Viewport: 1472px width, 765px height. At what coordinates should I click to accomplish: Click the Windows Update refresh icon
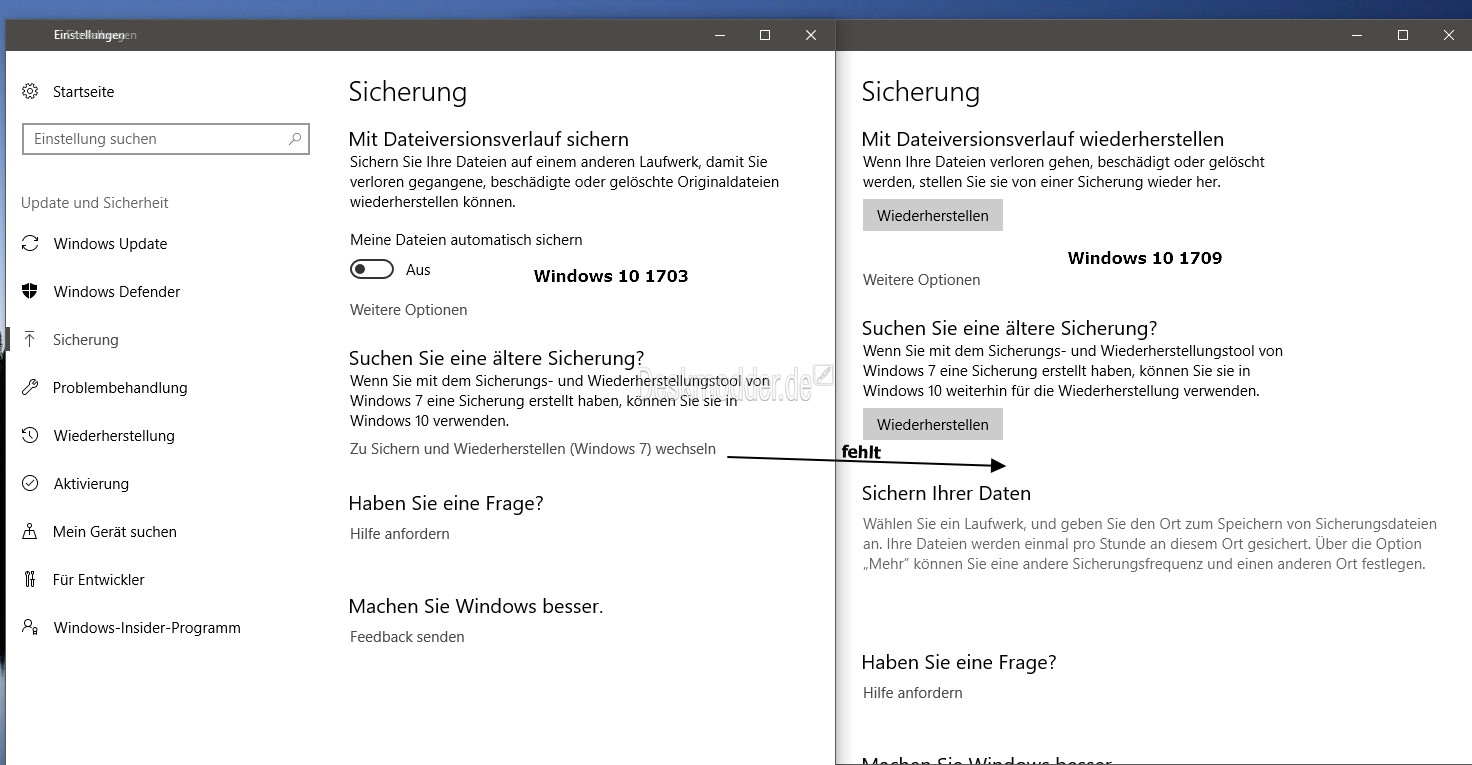pyautogui.click(x=30, y=243)
